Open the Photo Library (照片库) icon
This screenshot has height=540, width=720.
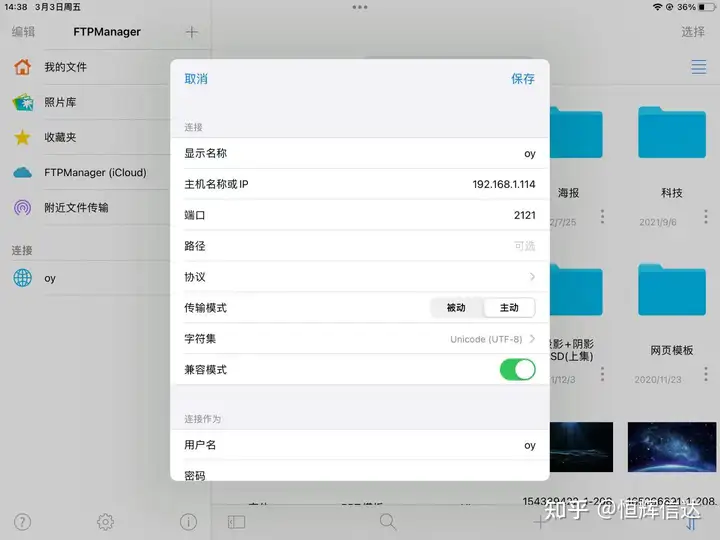[22, 102]
